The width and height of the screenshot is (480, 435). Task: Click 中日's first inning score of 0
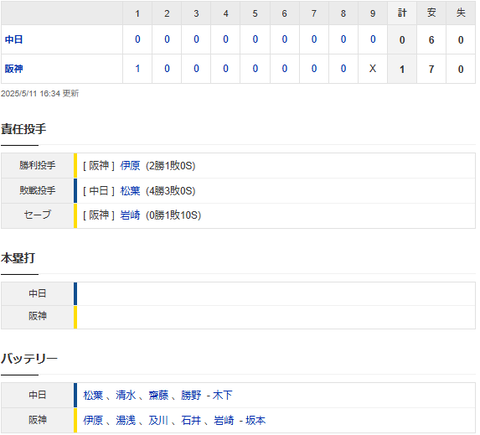coord(137,39)
